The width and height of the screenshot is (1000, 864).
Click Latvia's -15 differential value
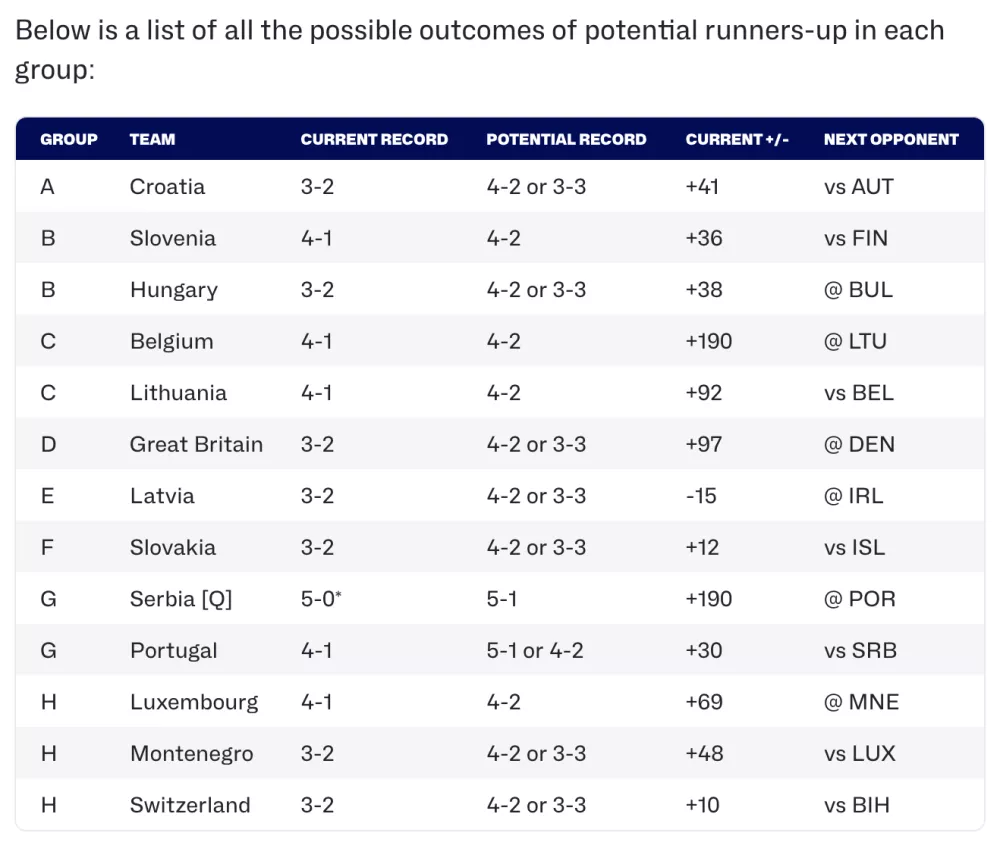701,496
